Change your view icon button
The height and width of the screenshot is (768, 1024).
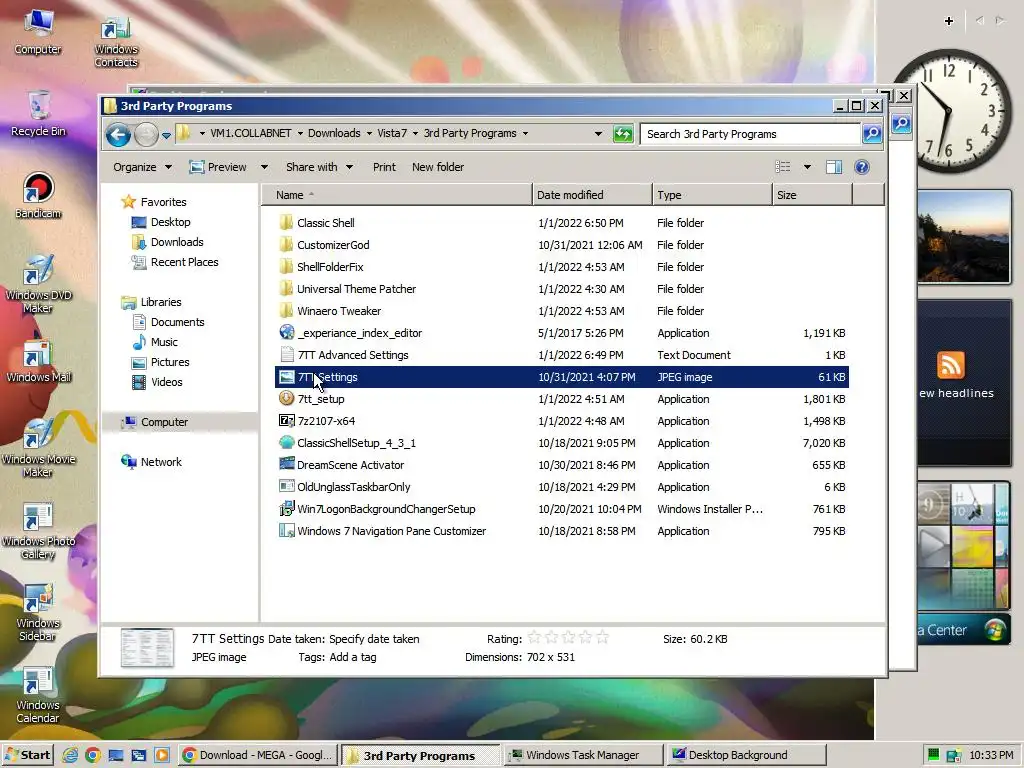[x=782, y=167]
